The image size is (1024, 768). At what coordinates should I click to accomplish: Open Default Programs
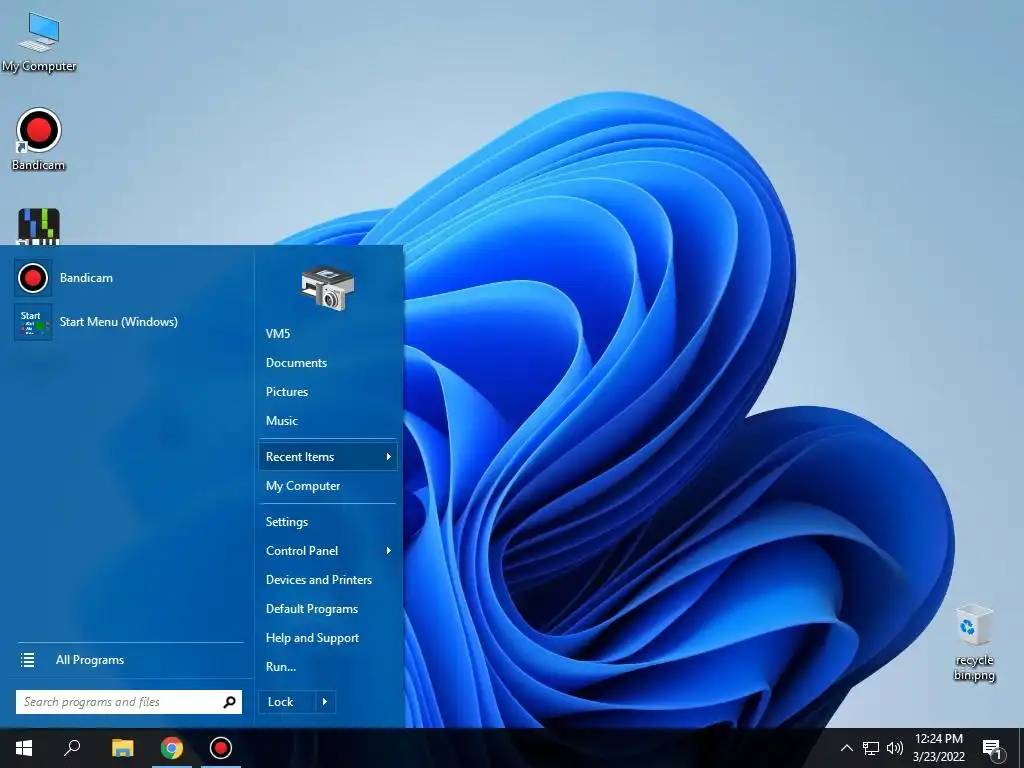click(327, 609)
